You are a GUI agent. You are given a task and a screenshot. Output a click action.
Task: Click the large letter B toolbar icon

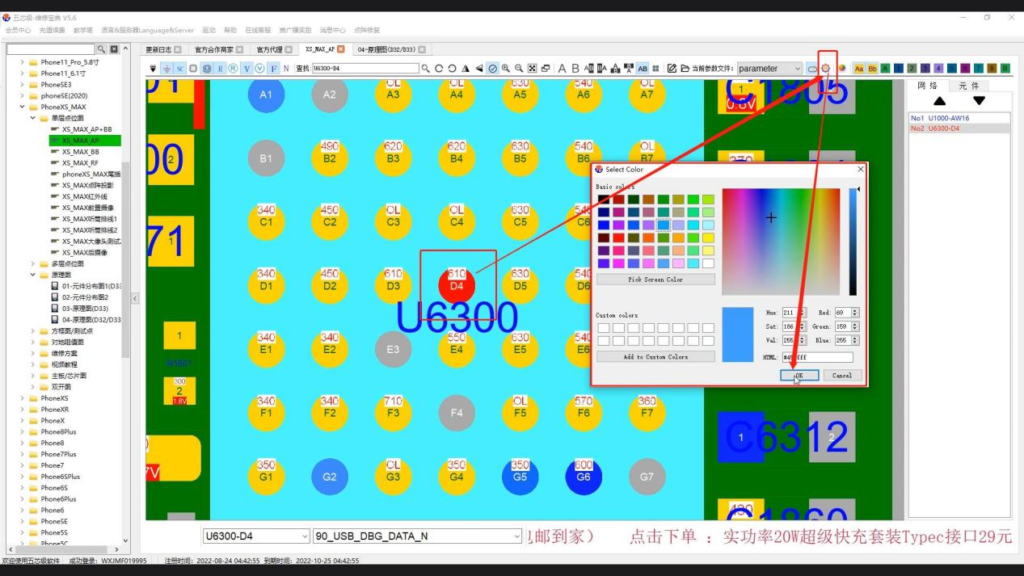[x=575, y=68]
